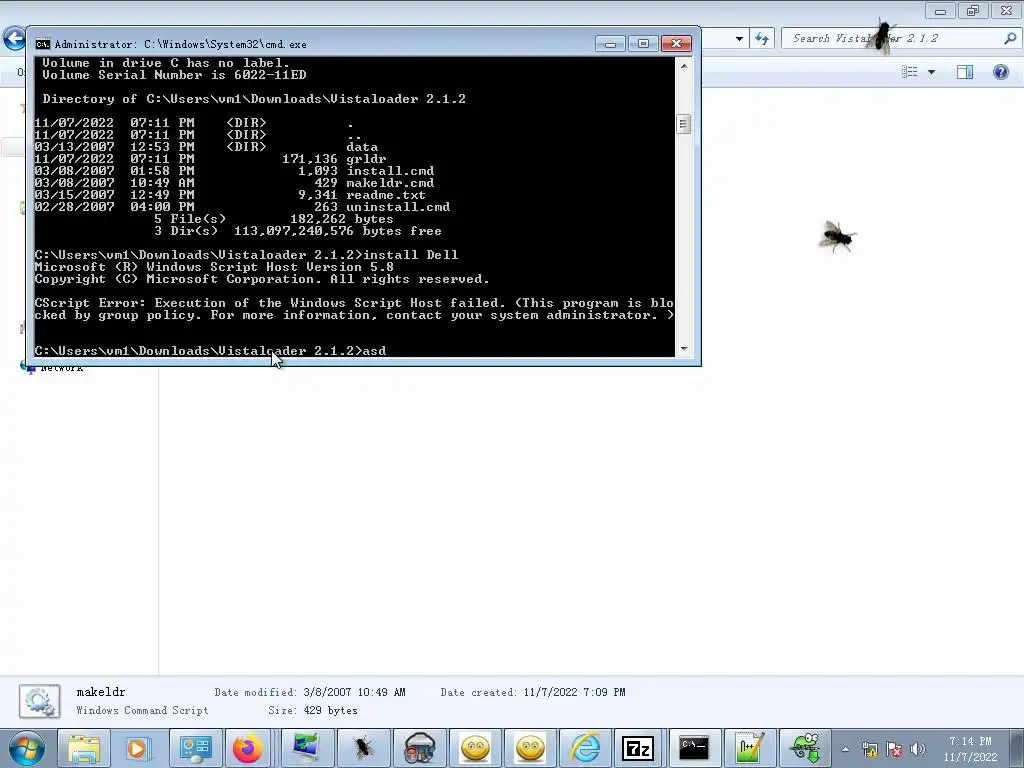Screen dimensions: 1024x768
Task: Click the typed 'asd' at the prompt
Action: (374, 351)
